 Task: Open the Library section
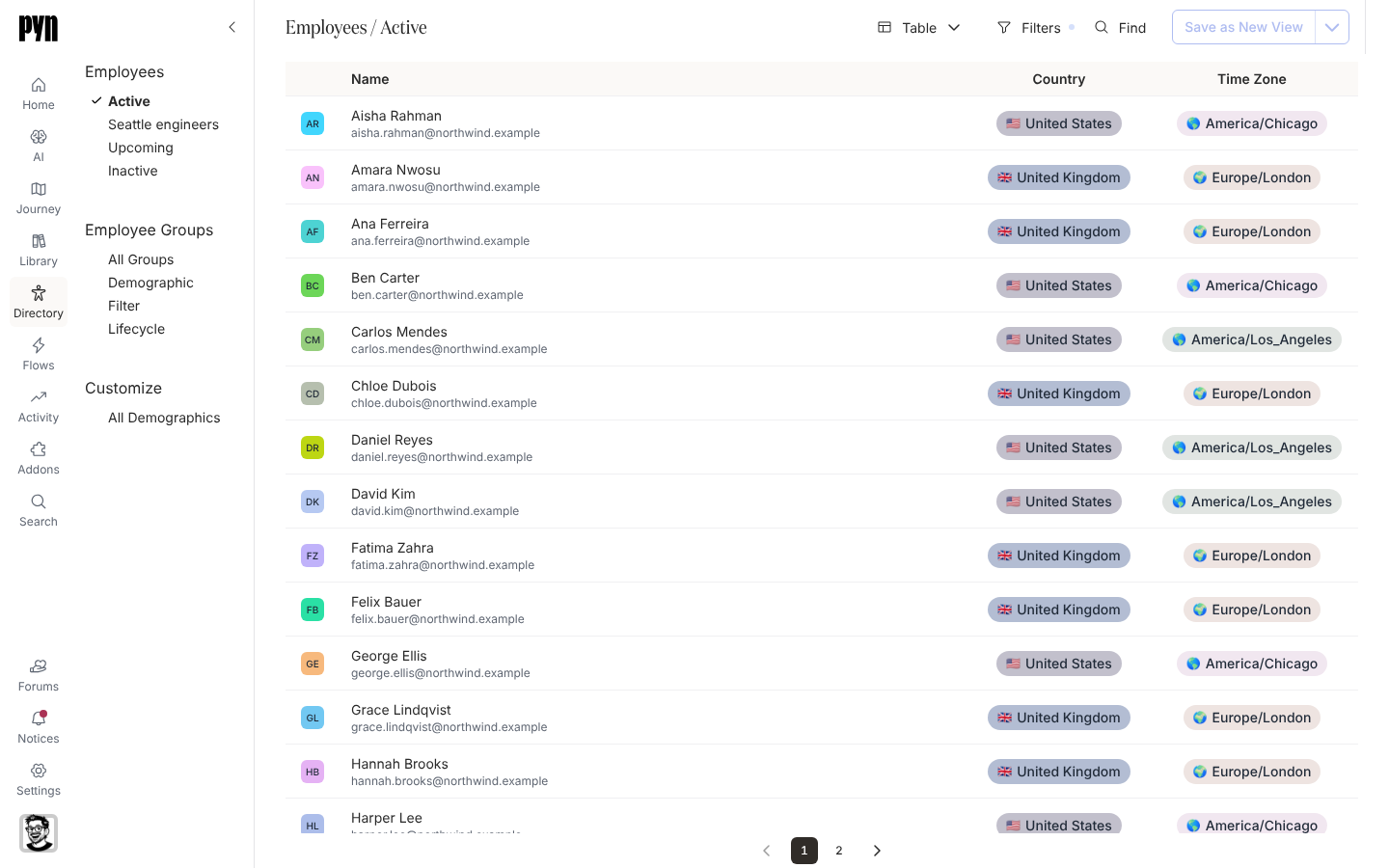pos(39,250)
